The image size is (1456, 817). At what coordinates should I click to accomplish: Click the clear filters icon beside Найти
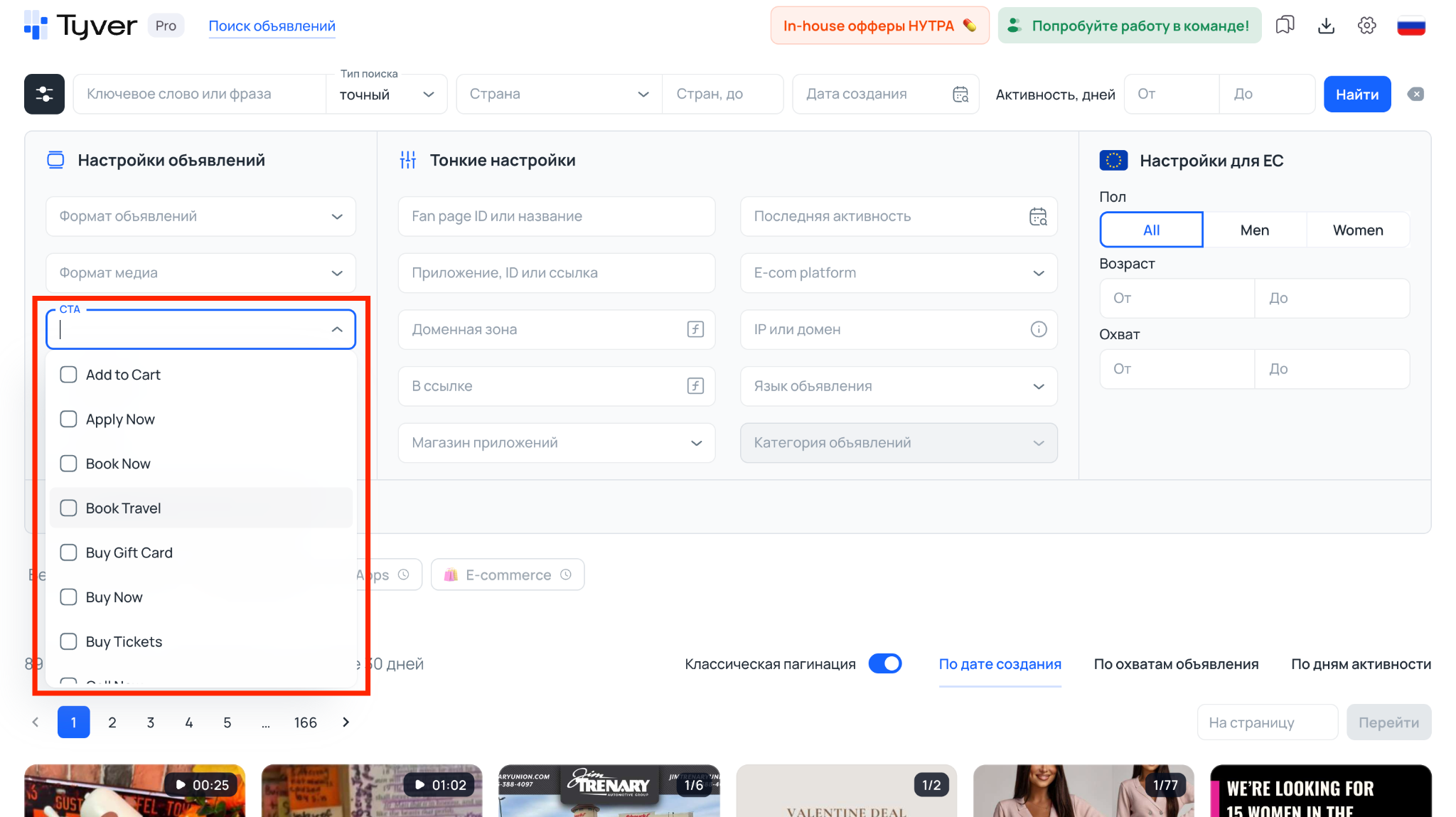[1415, 93]
